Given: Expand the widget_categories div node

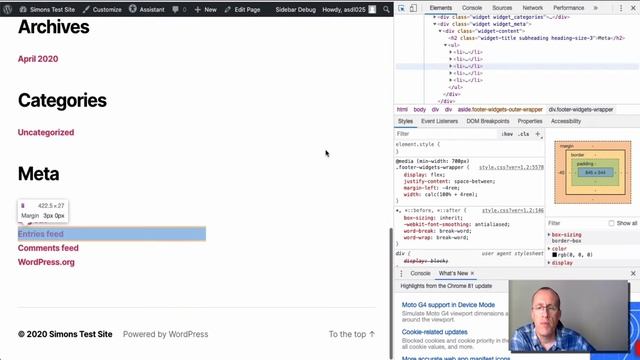Looking at the screenshot, I should (x=434, y=17).
